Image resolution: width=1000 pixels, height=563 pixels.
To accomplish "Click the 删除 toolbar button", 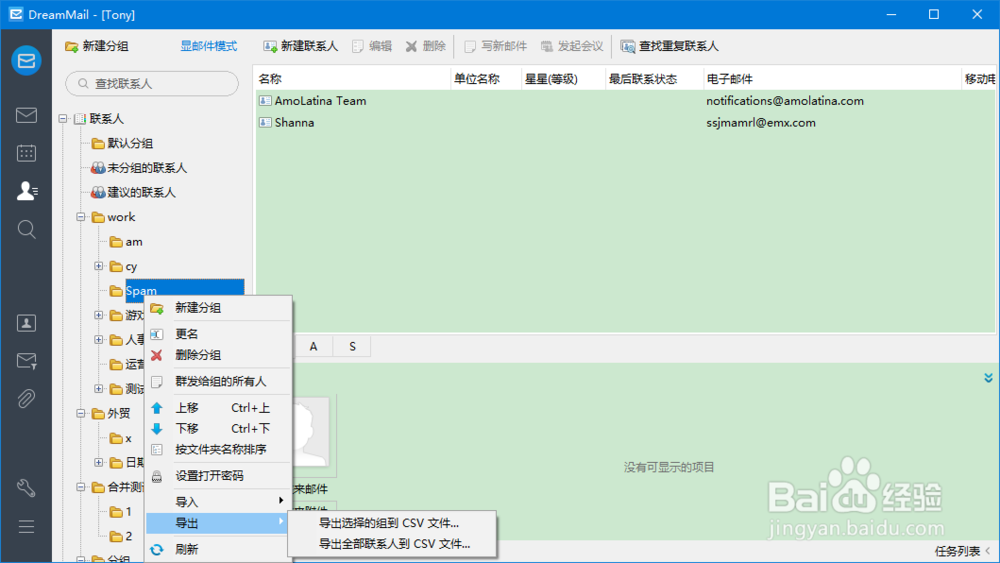I will tap(425, 46).
